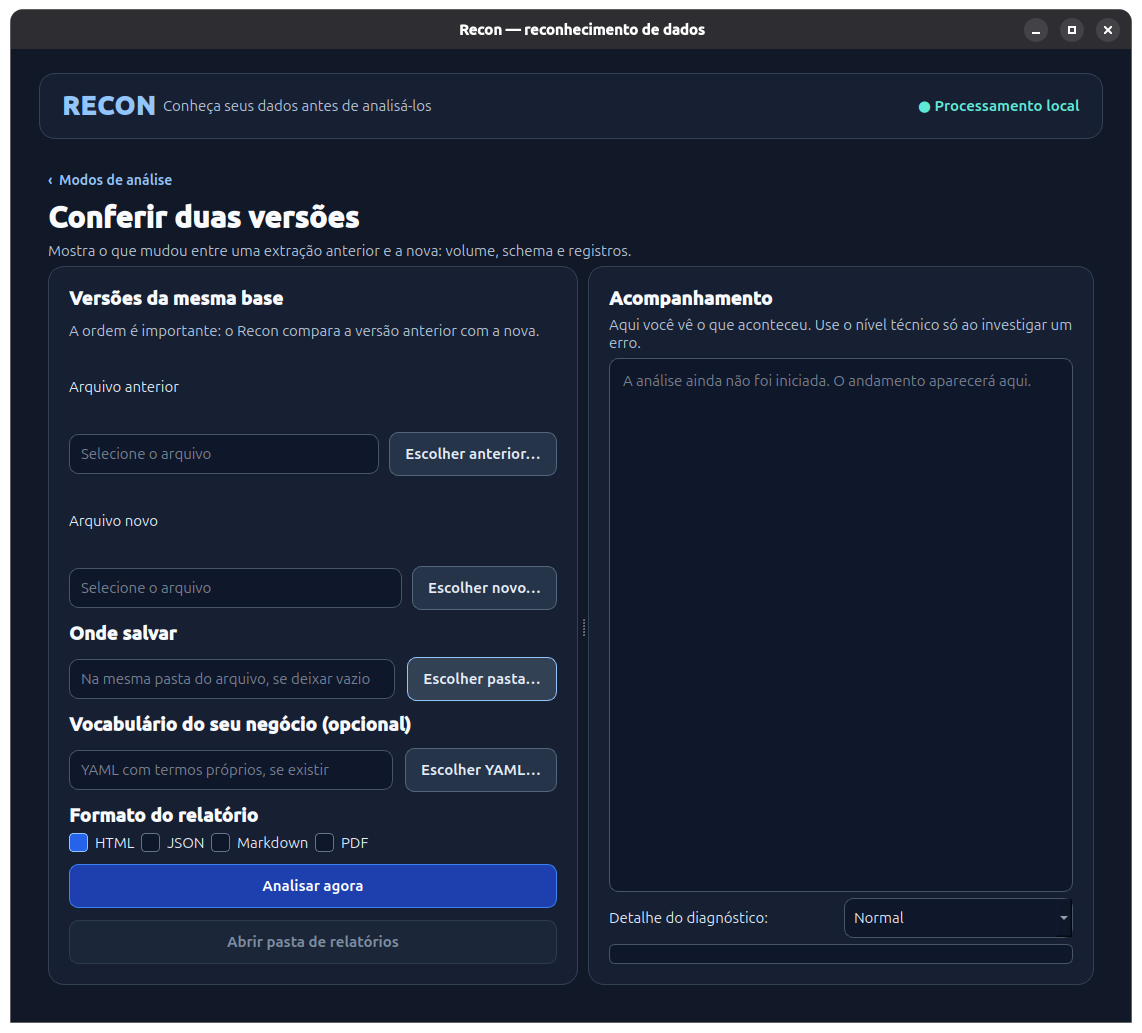Close the Recon window
The width and height of the screenshot is (1142, 1033).
pyautogui.click(x=1108, y=30)
